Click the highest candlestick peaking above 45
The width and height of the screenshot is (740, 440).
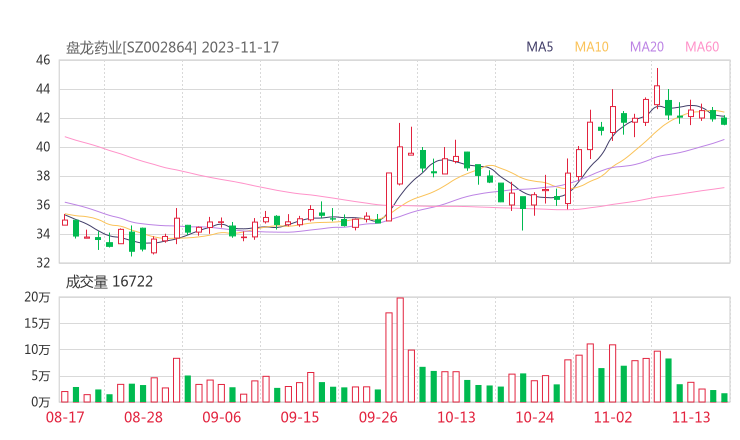point(657,90)
